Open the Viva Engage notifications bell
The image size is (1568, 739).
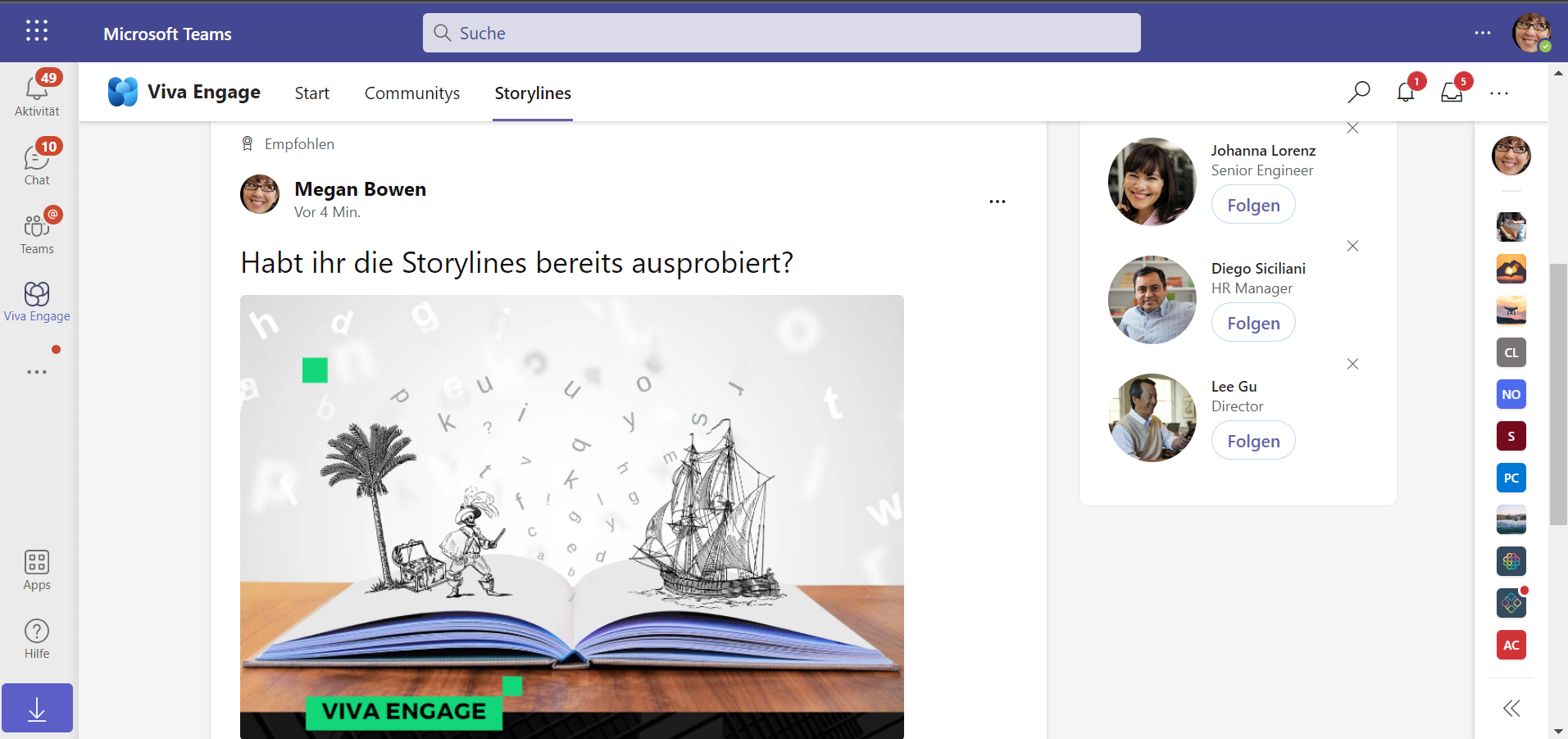(1406, 93)
